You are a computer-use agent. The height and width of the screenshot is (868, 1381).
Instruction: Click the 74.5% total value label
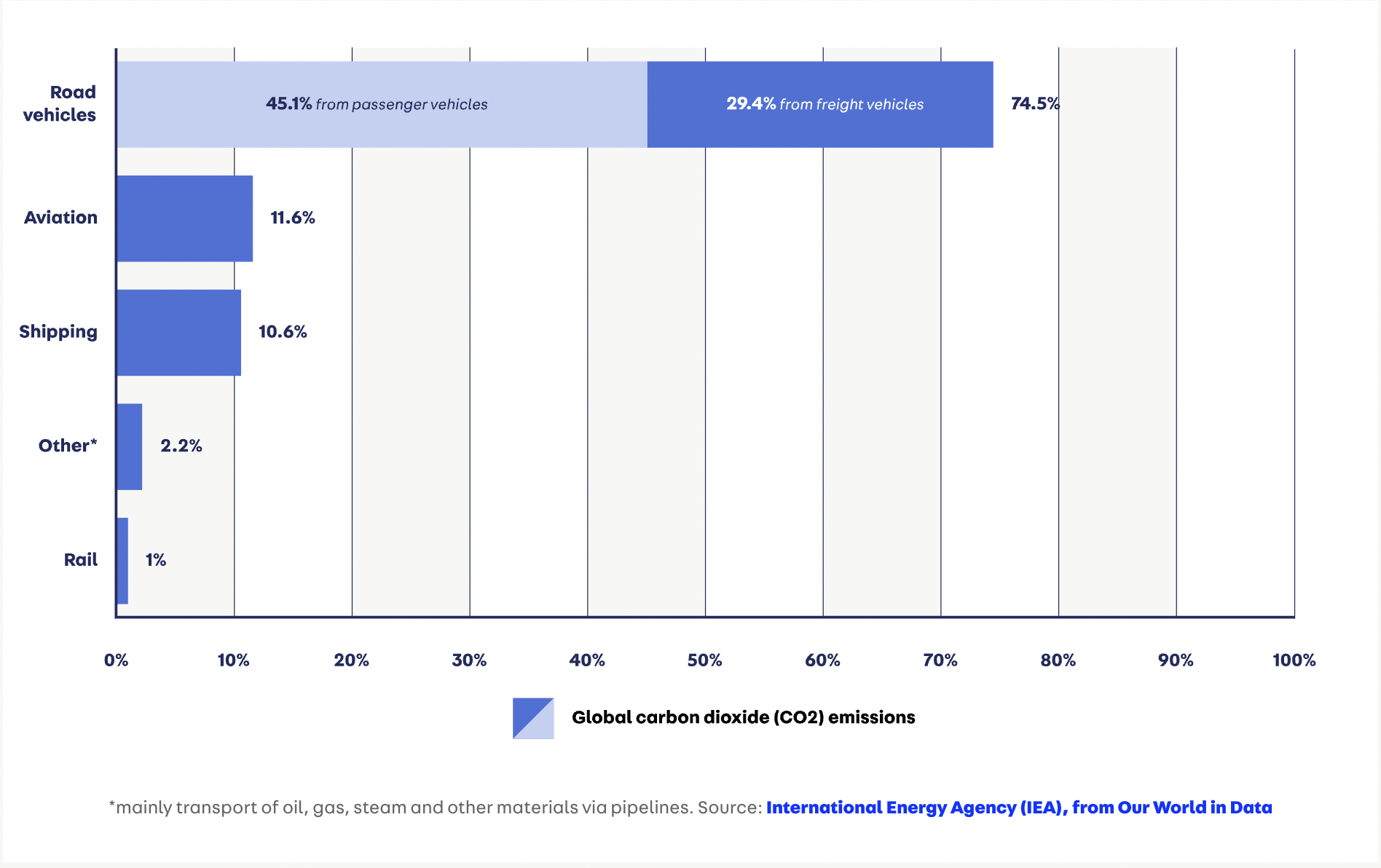pos(1034,103)
